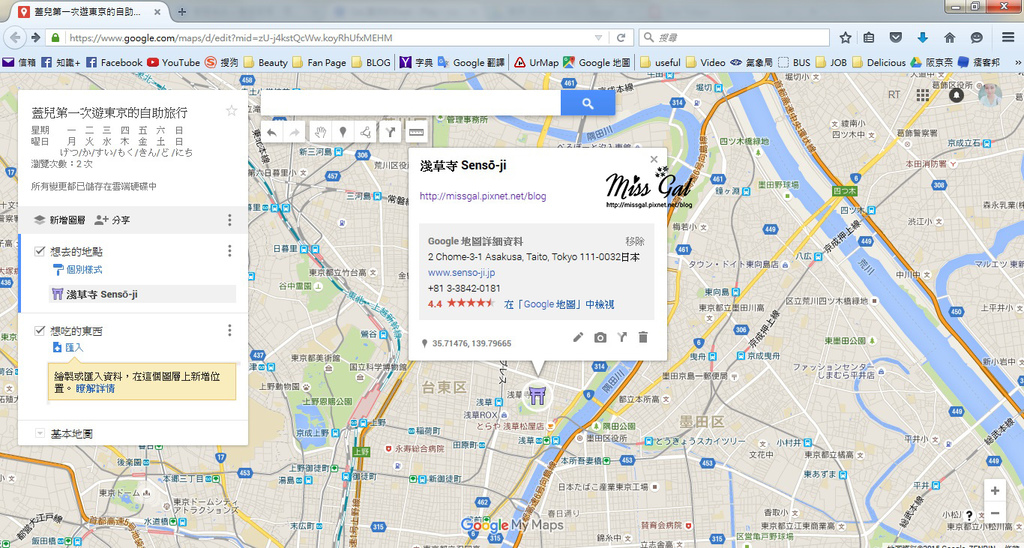Image resolution: width=1024 pixels, height=548 pixels.
Task: Open Google notifications bell icon
Action: (x=957, y=95)
